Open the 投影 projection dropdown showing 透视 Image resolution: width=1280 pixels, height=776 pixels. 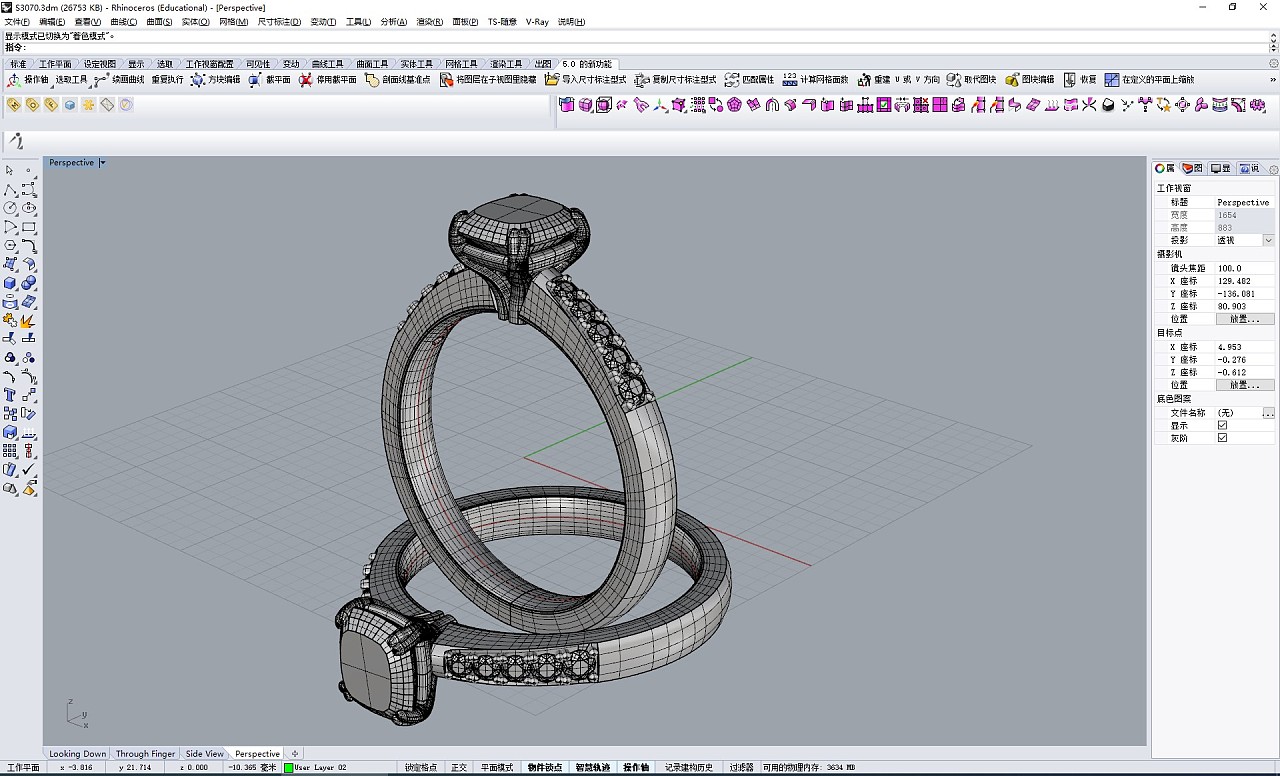pos(1266,239)
